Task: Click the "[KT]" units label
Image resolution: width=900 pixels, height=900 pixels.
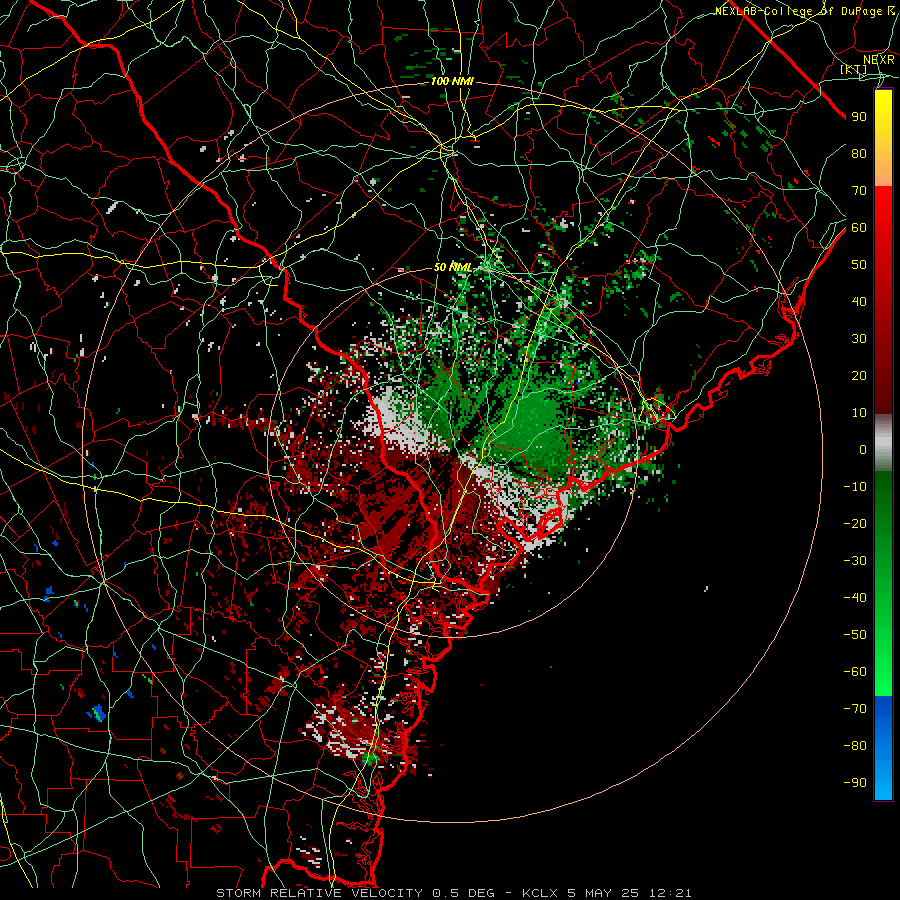Action: click(854, 69)
